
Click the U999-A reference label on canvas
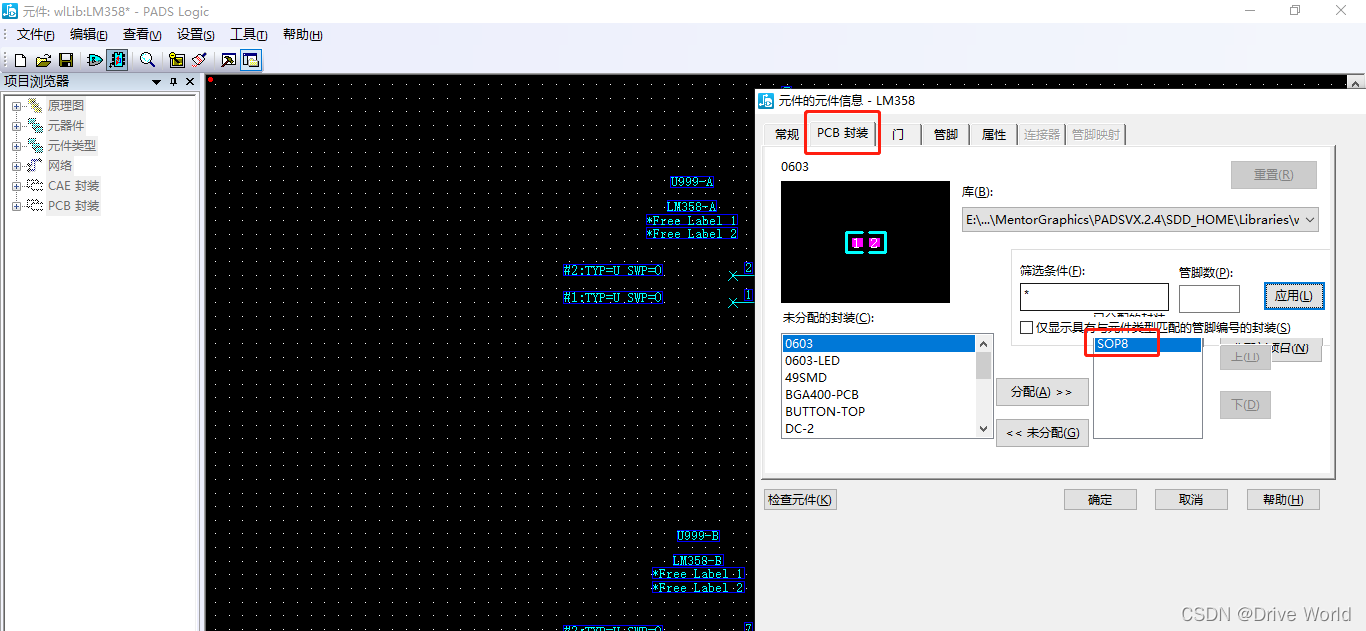pyautogui.click(x=692, y=182)
